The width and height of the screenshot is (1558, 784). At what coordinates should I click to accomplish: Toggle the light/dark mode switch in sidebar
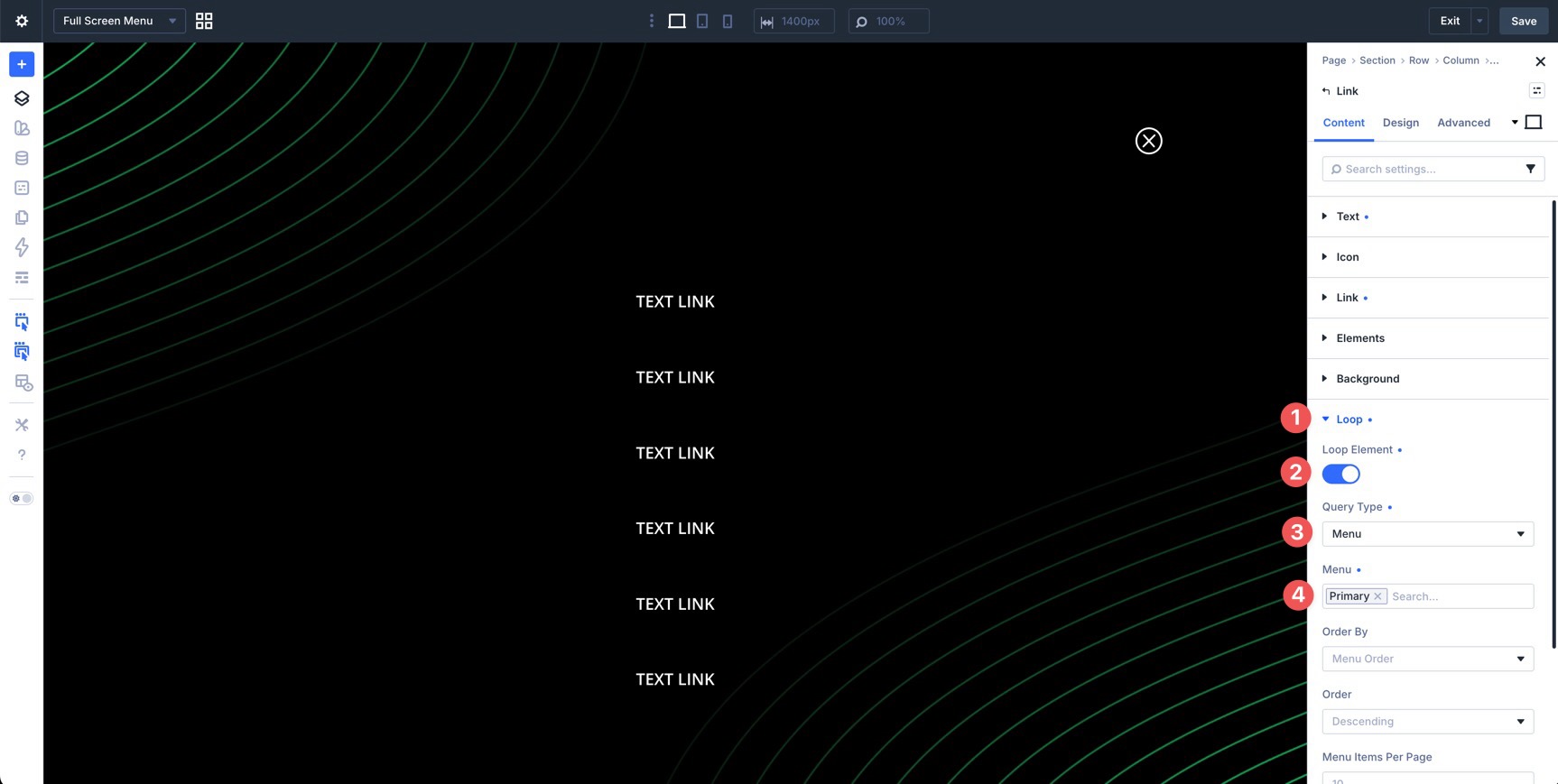(22, 498)
